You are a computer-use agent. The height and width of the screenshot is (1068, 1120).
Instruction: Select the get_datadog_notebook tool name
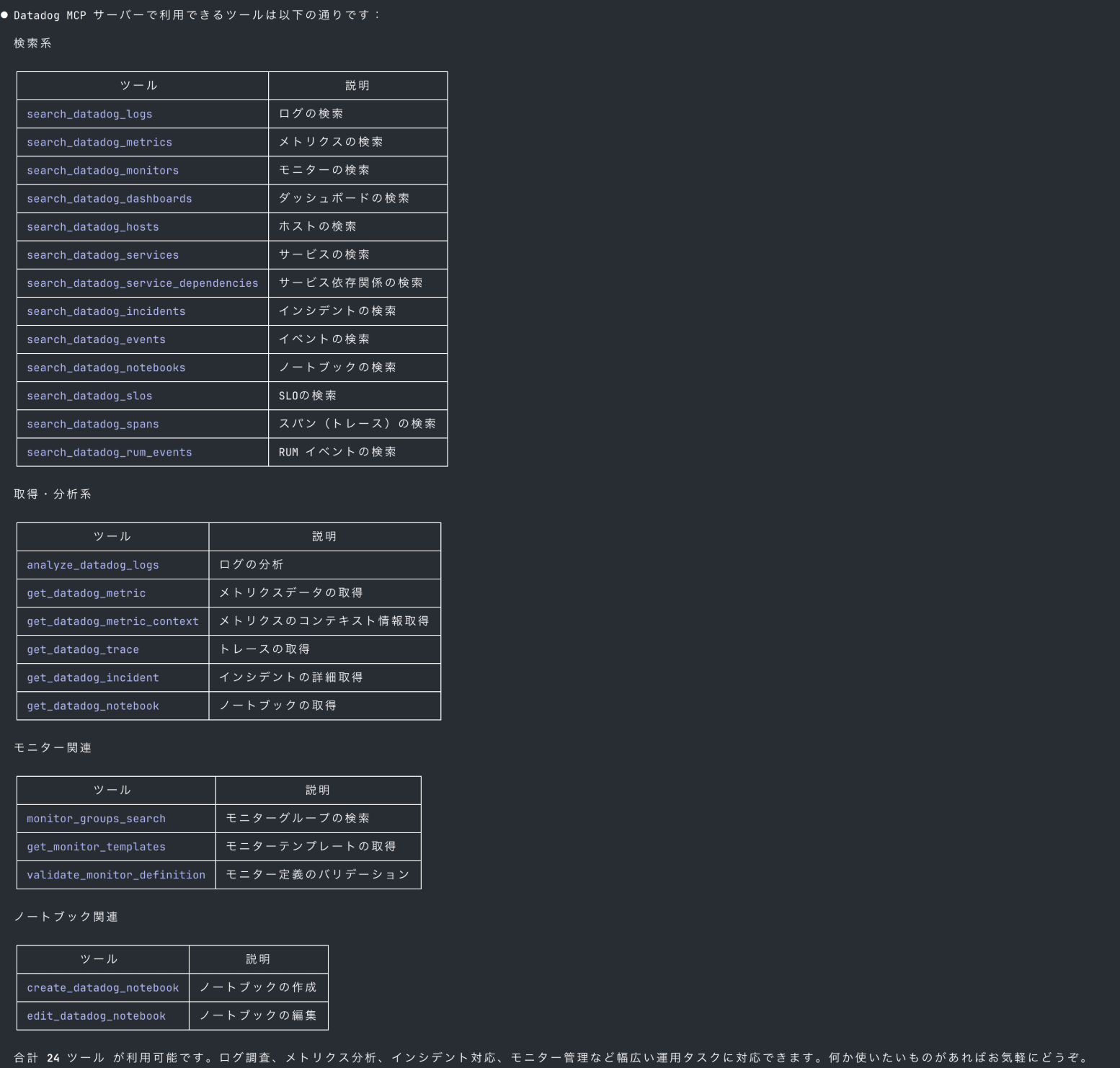click(93, 706)
